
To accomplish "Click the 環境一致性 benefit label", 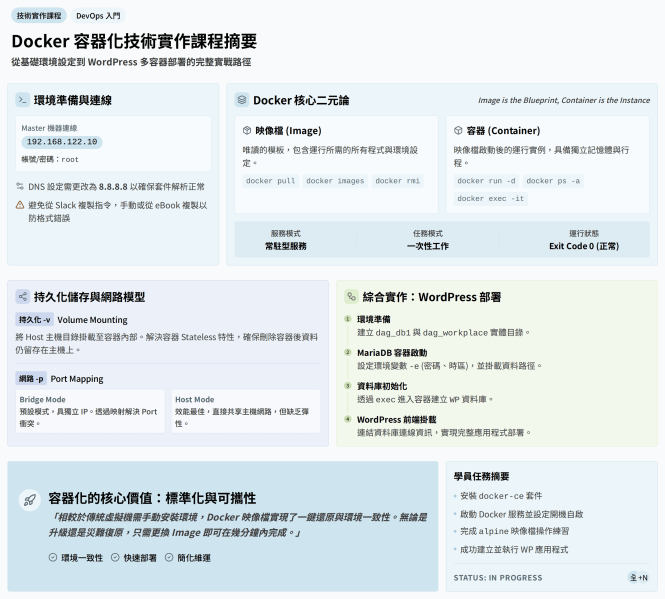I will tap(82, 558).
